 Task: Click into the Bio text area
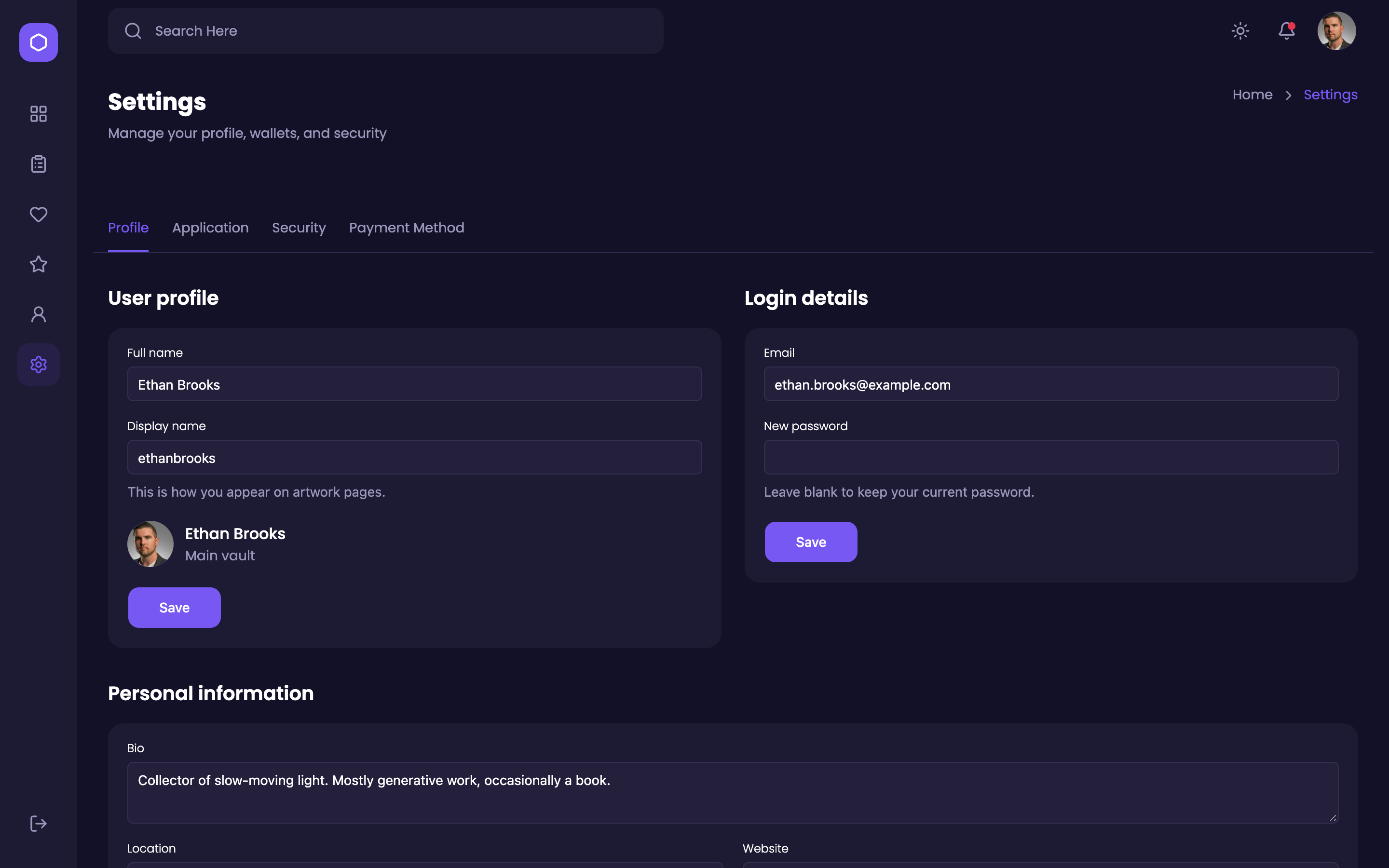(733, 793)
